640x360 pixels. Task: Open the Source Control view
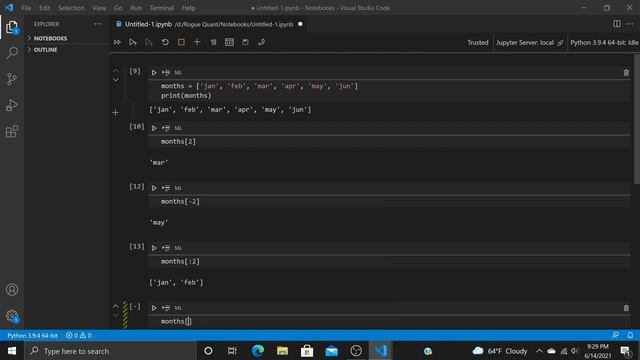(12, 79)
